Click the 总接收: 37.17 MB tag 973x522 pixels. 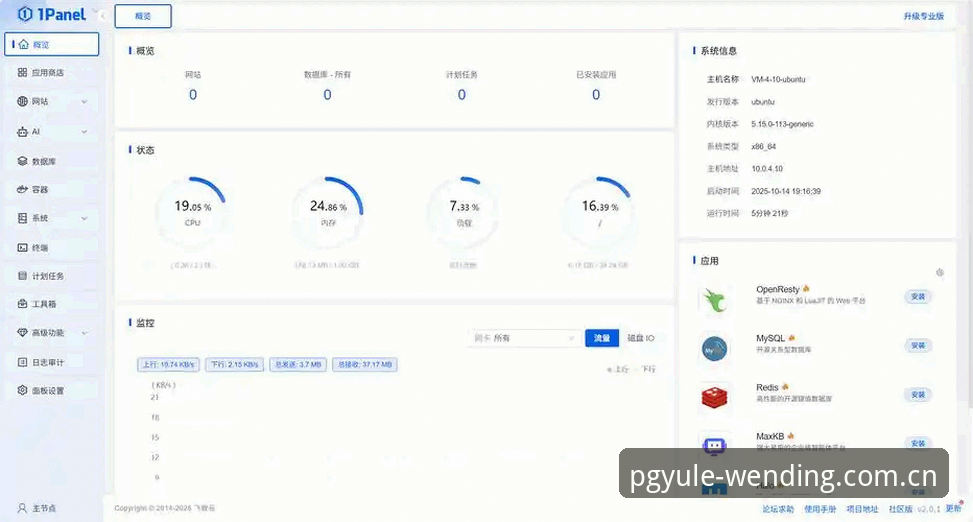pyautogui.click(x=365, y=365)
